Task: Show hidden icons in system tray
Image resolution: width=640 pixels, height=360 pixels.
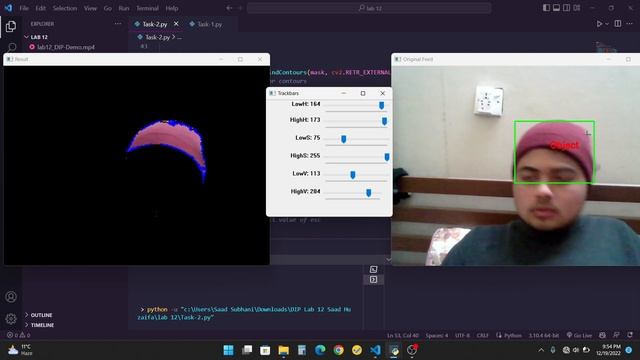Action: click(541, 350)
